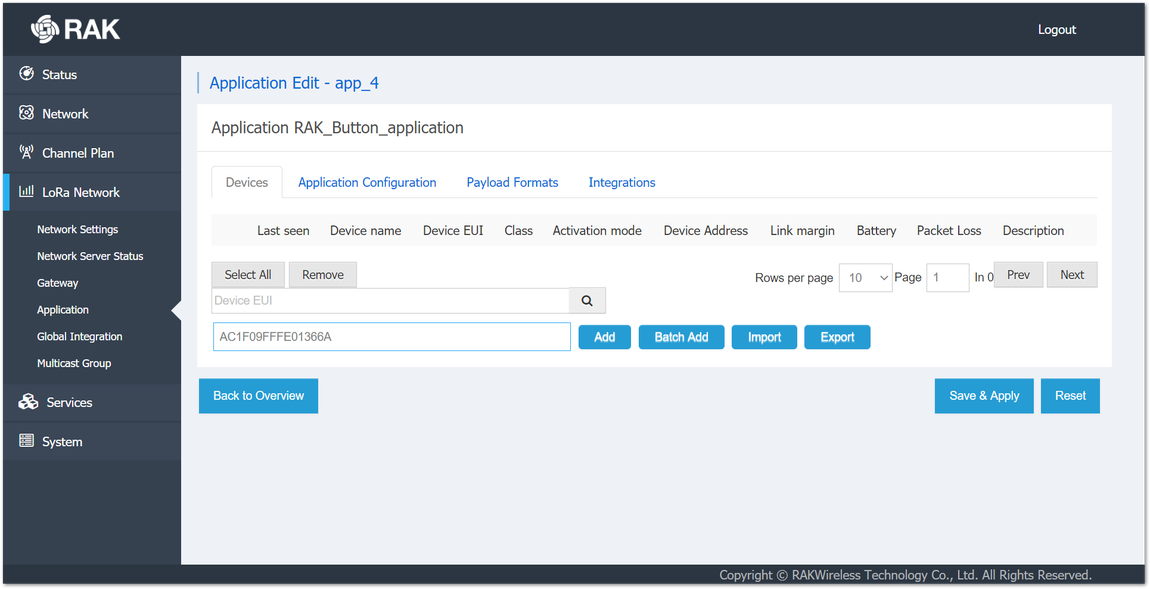This screenshot has width=1150, height=589.
Task: Switch to the Devices tab
Action: 246,183
